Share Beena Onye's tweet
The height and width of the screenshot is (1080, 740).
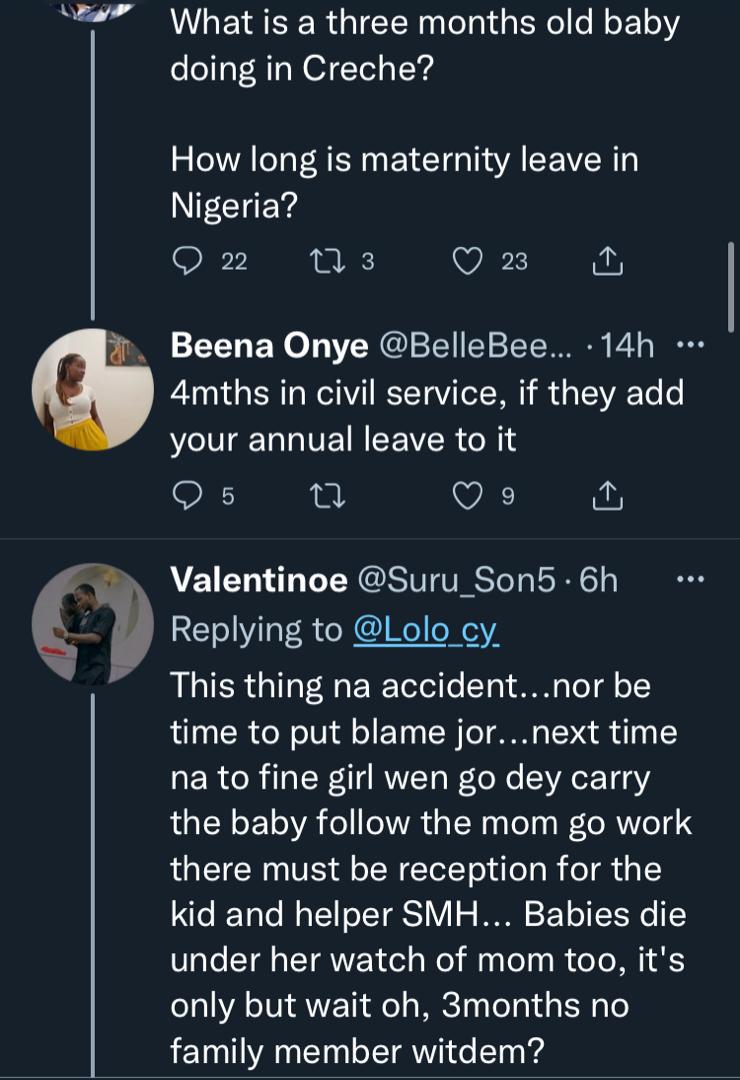coord(607,495)
